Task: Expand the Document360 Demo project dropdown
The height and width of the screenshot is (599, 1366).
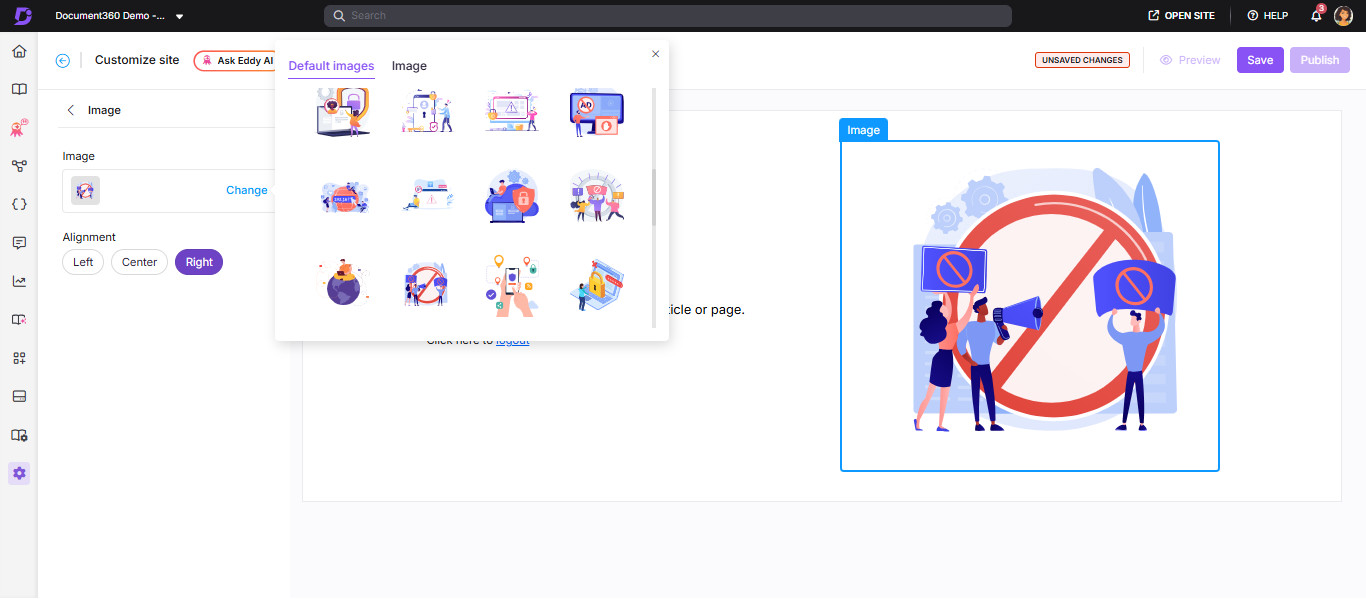Action: click(x=179, y=16)
